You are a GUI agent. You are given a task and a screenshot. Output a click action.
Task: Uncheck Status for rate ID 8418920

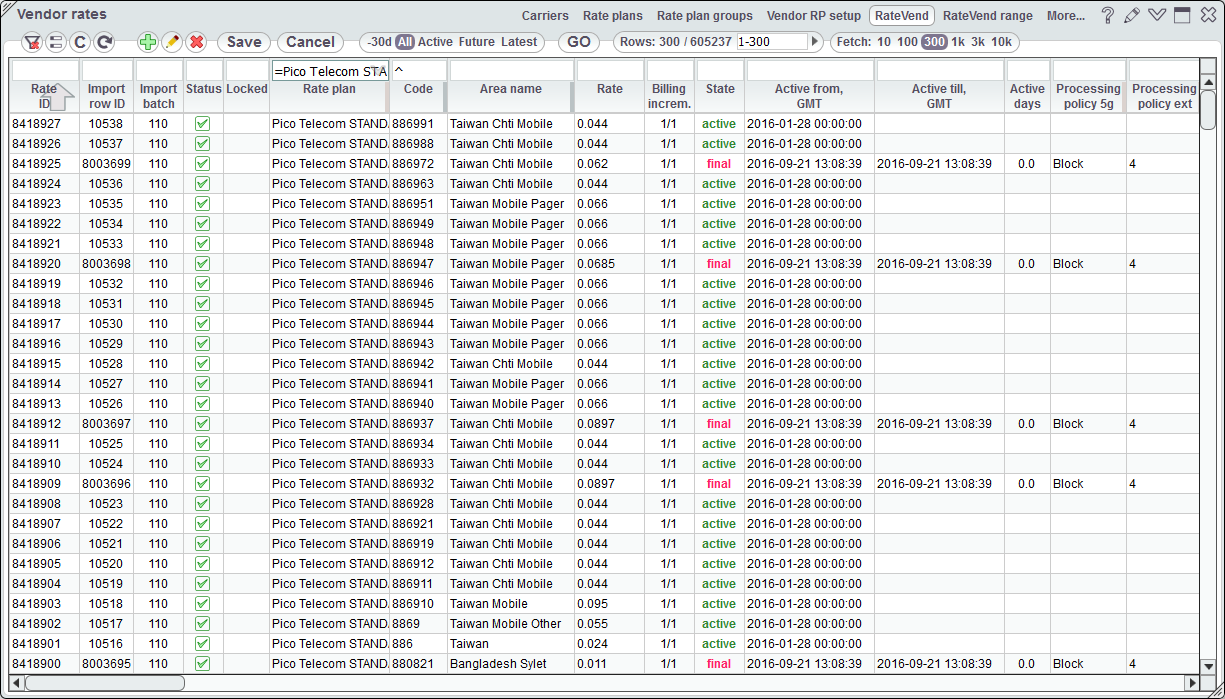coord(203,263)
